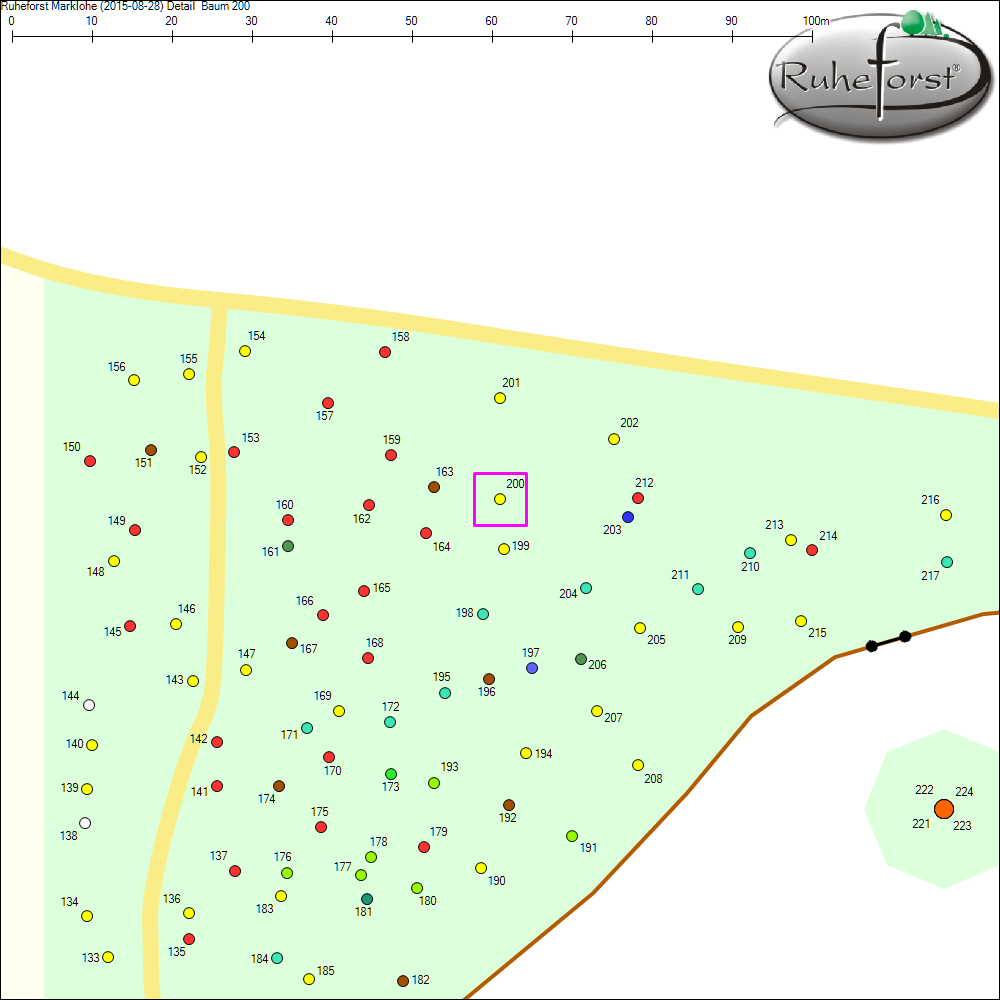The width and height of the screenshot is (1000, 1000).
Task: Click the 100m scale label
Action: pos(816,21)
